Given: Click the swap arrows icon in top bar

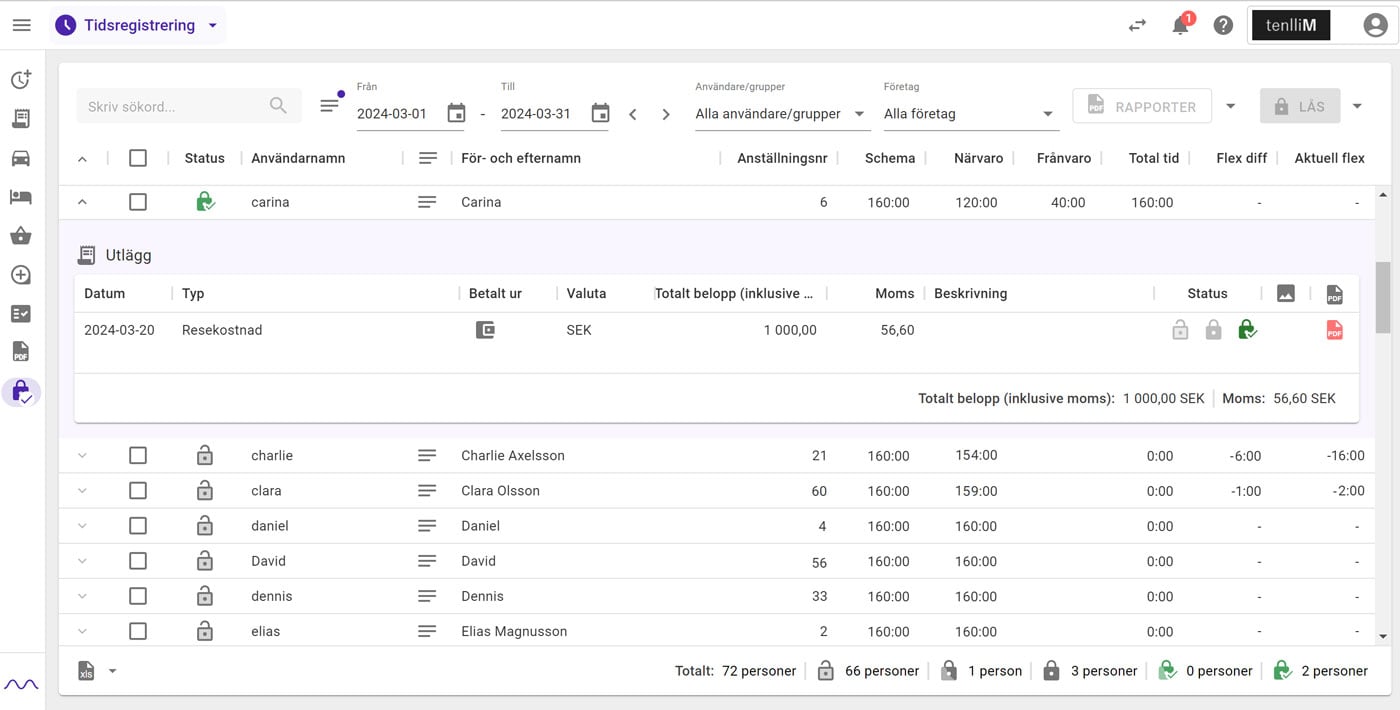Looking at the screenshot, I should click(x=1137, y=26).
